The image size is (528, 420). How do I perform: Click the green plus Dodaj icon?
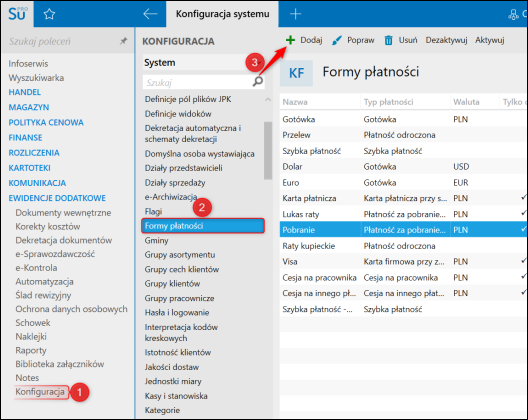tap(290, 40)
